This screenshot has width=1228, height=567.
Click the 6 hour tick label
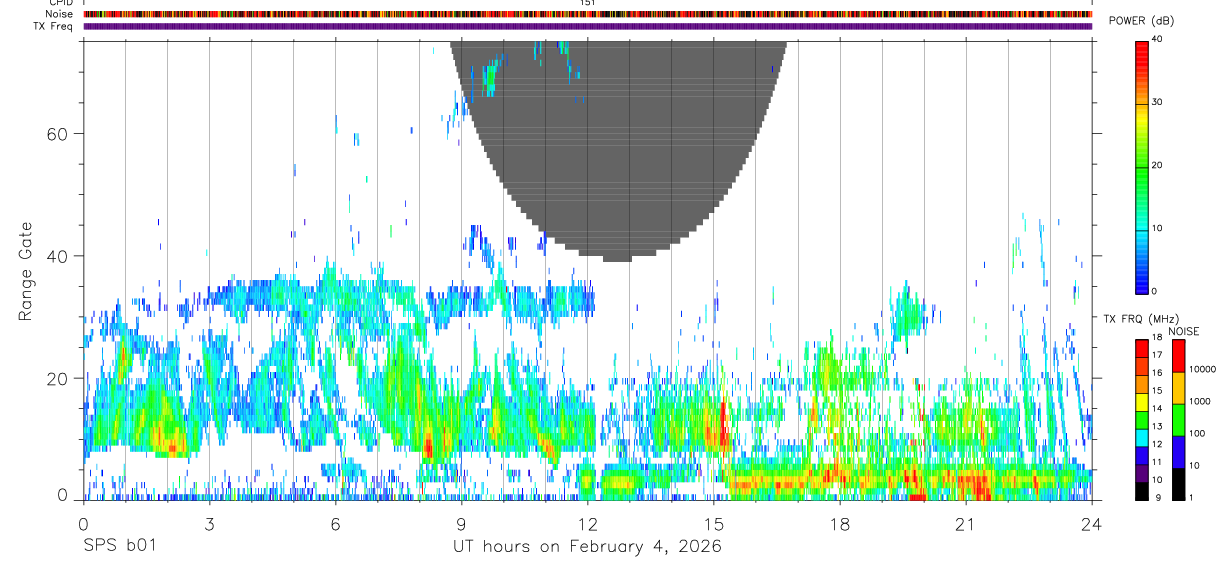tap(335, 524)
